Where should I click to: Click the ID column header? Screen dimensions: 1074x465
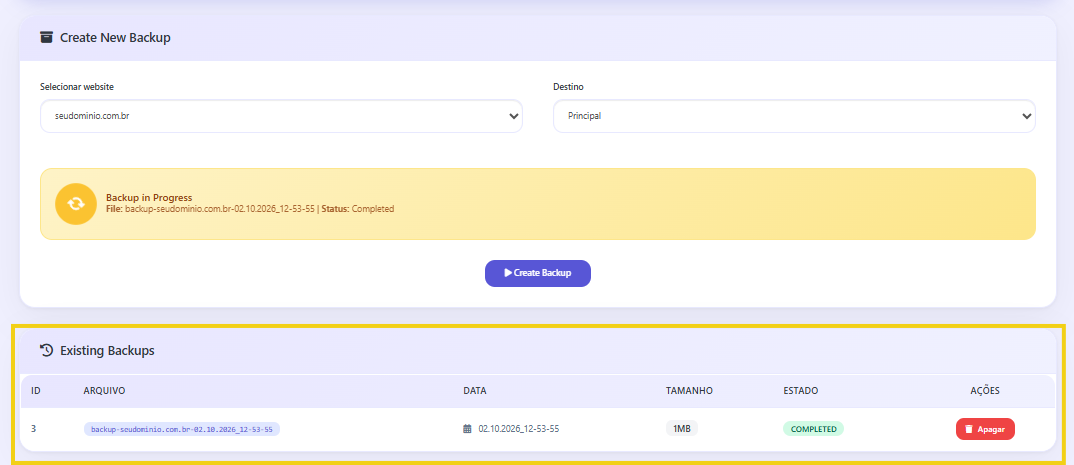click(x=36, y=391)
